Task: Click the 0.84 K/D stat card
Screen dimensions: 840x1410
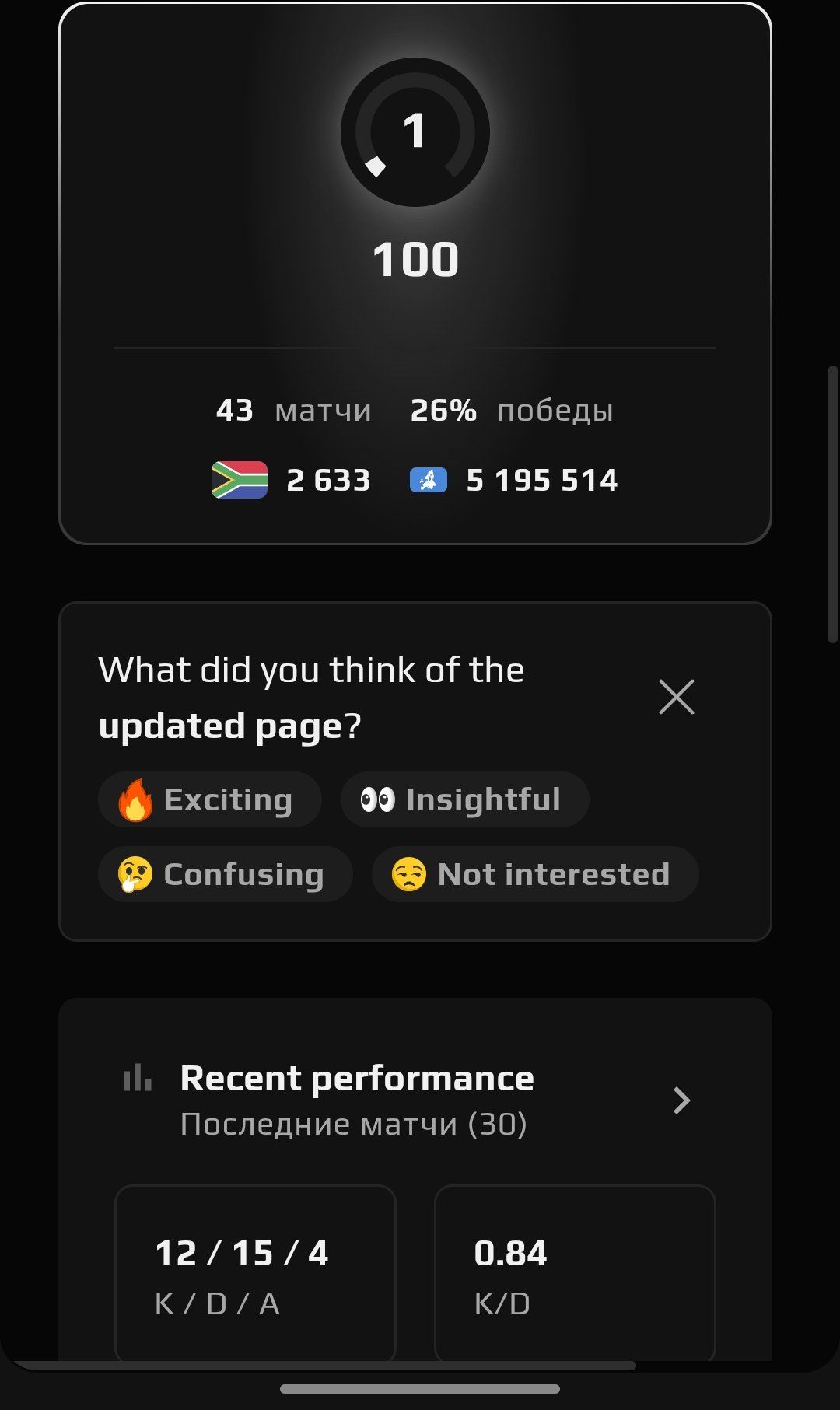Action: [575, 1273]
